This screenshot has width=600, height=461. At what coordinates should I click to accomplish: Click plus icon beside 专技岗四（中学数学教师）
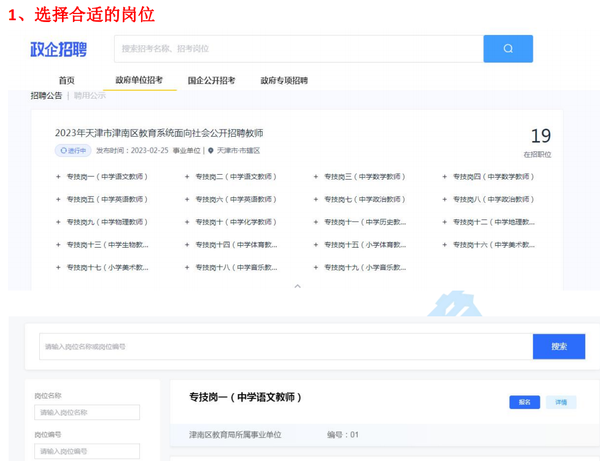tap(444, 177)
